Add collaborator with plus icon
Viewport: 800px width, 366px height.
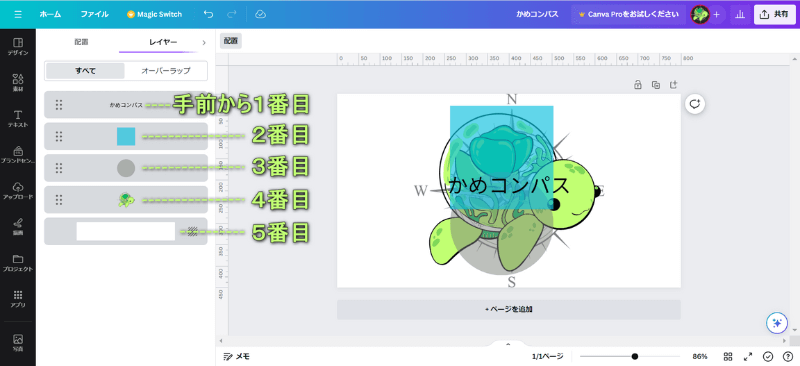[716, 14]
